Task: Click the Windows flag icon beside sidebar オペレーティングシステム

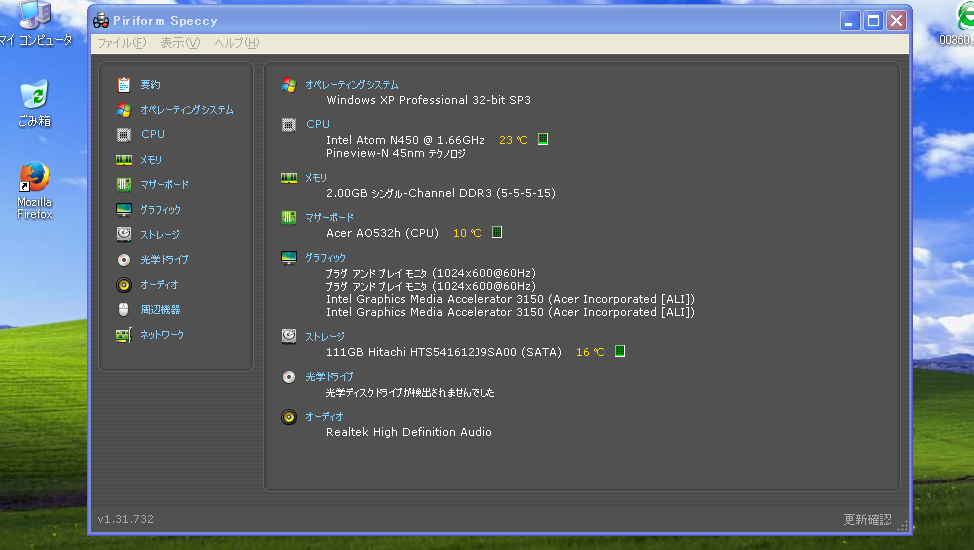Action: pyautogui.click(x=124, y=109)
